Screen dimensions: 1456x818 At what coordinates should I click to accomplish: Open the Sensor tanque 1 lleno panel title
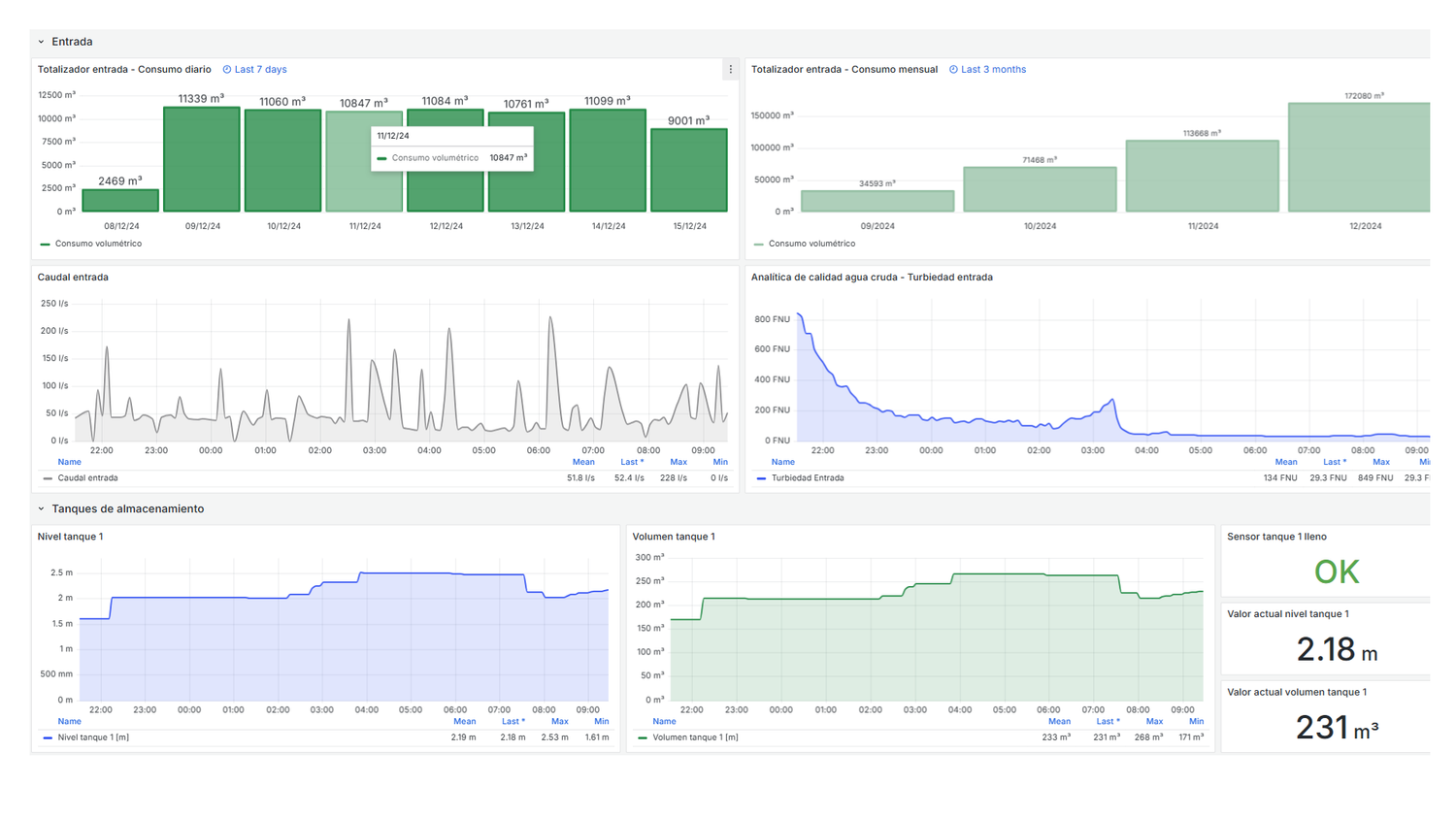(x=1276, y=537)
